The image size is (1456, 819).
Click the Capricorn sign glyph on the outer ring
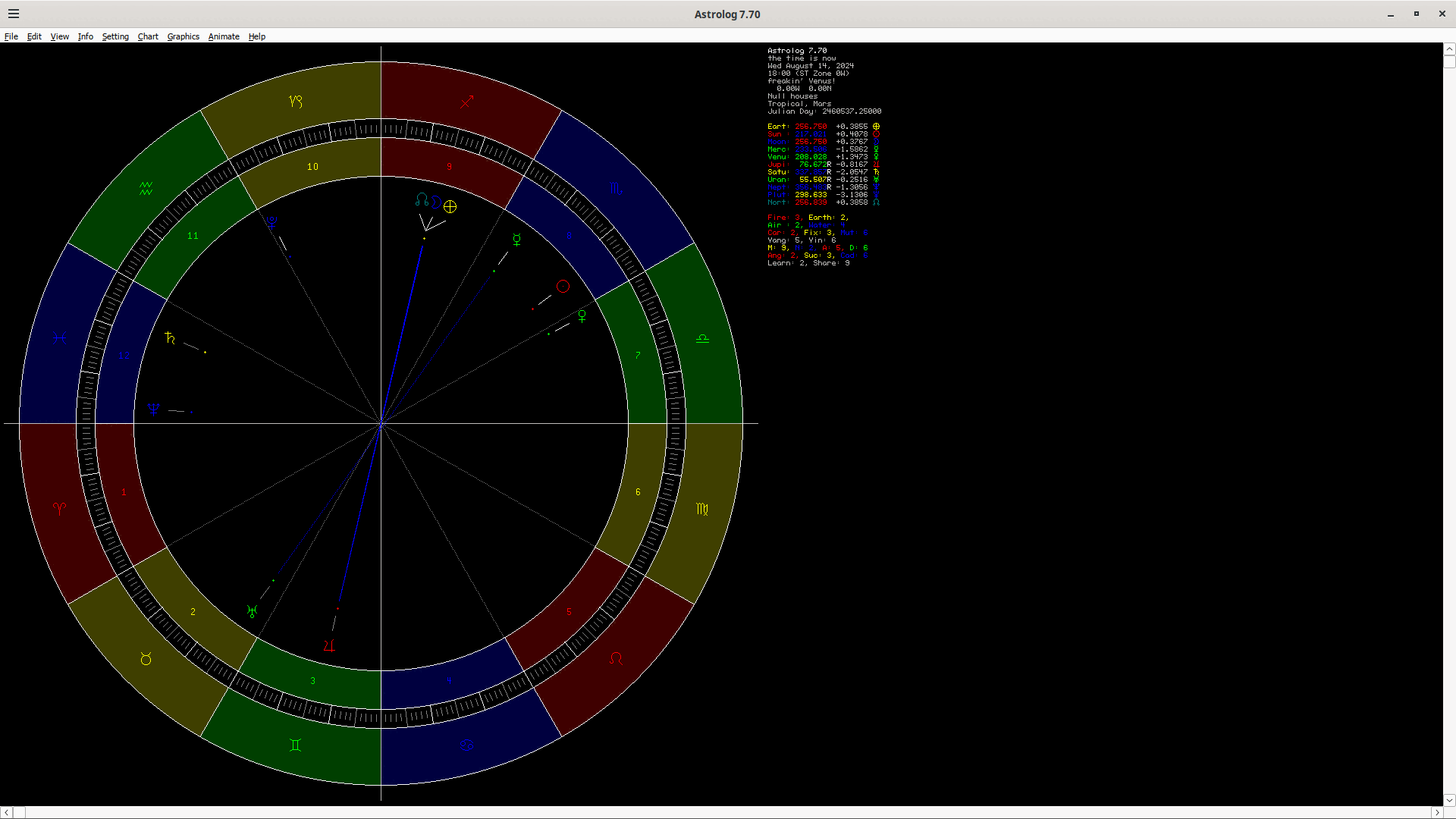(296, 101)
